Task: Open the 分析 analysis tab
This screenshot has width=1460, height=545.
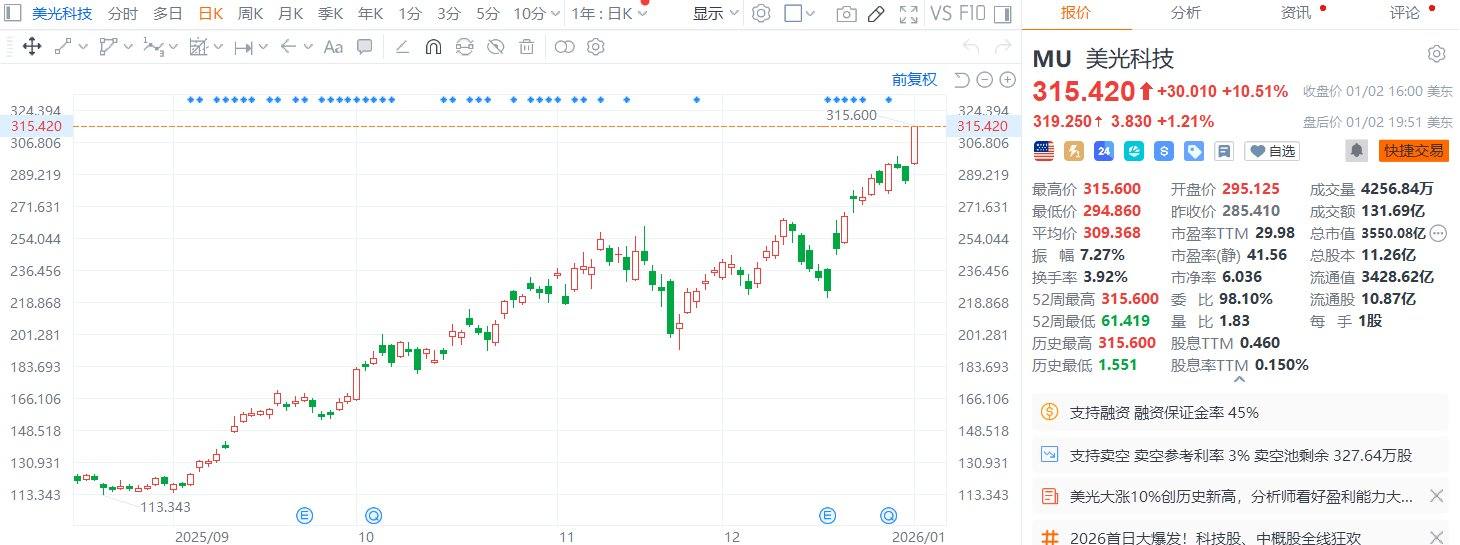Action: pos(1185,13)
